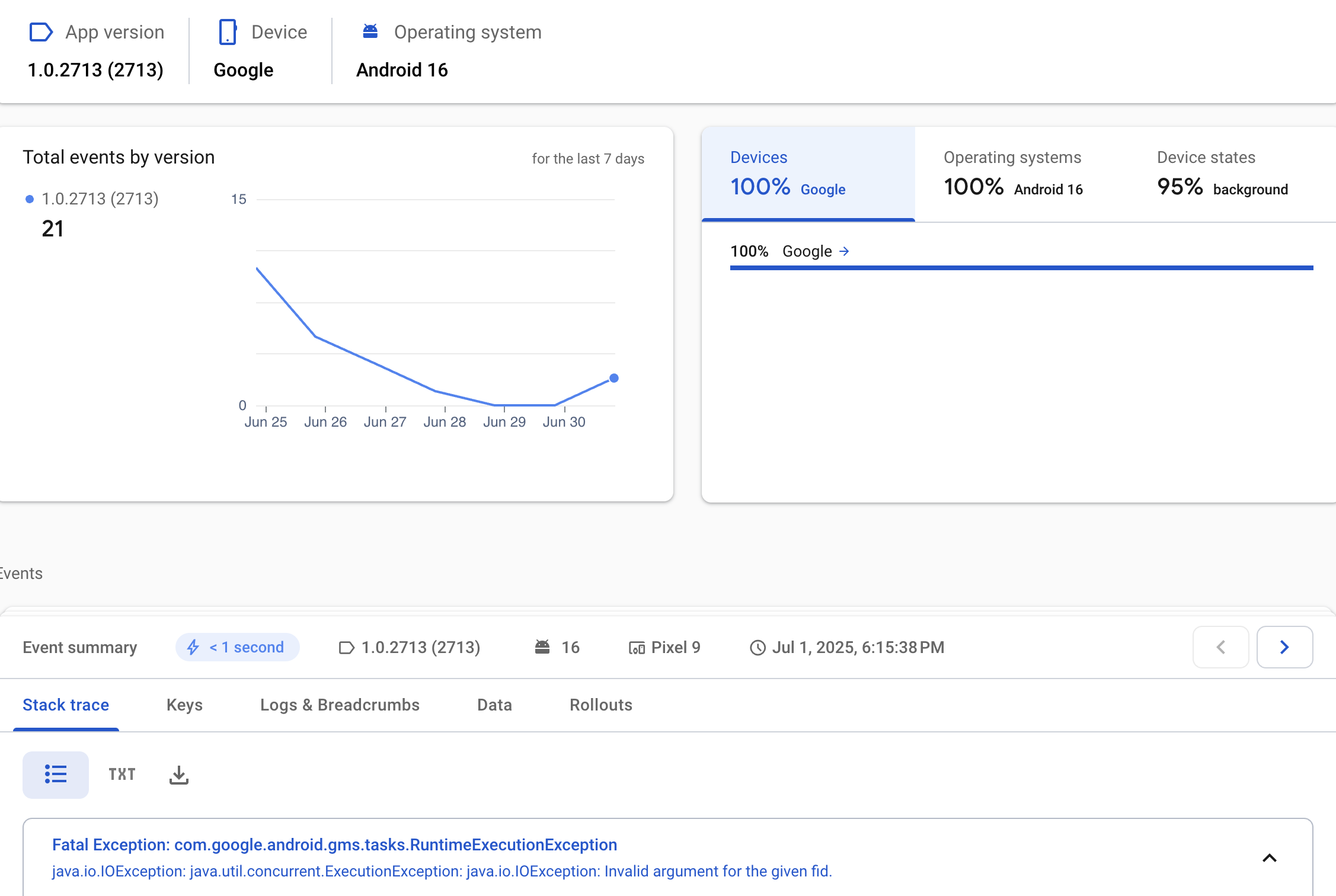Show the Operating systems breakdown
1336x896 pixels.
pos(1013,173)
